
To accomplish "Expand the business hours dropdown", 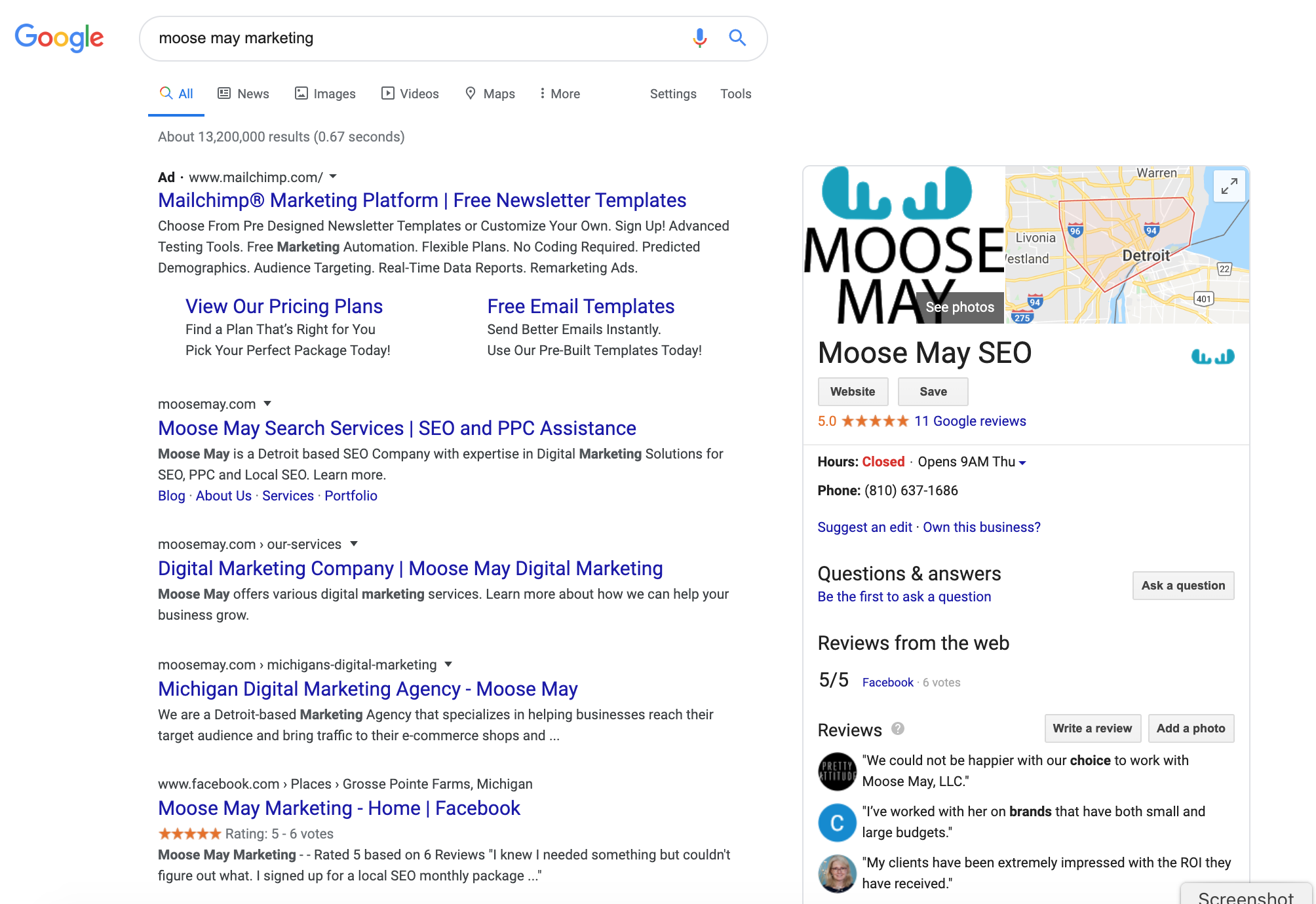I will (x=1022, y=462).
